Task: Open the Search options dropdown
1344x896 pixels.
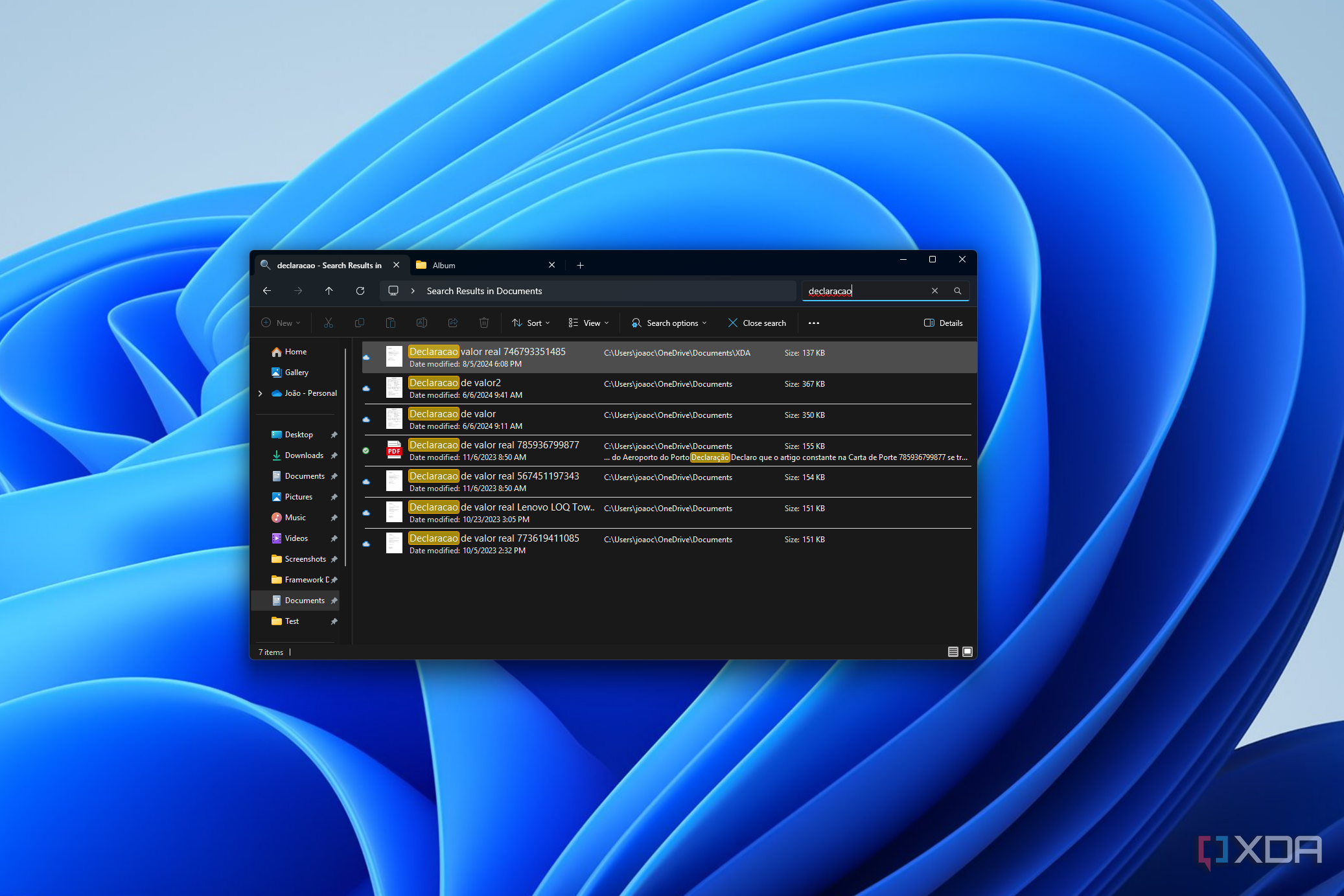Action: coord(669,323)
